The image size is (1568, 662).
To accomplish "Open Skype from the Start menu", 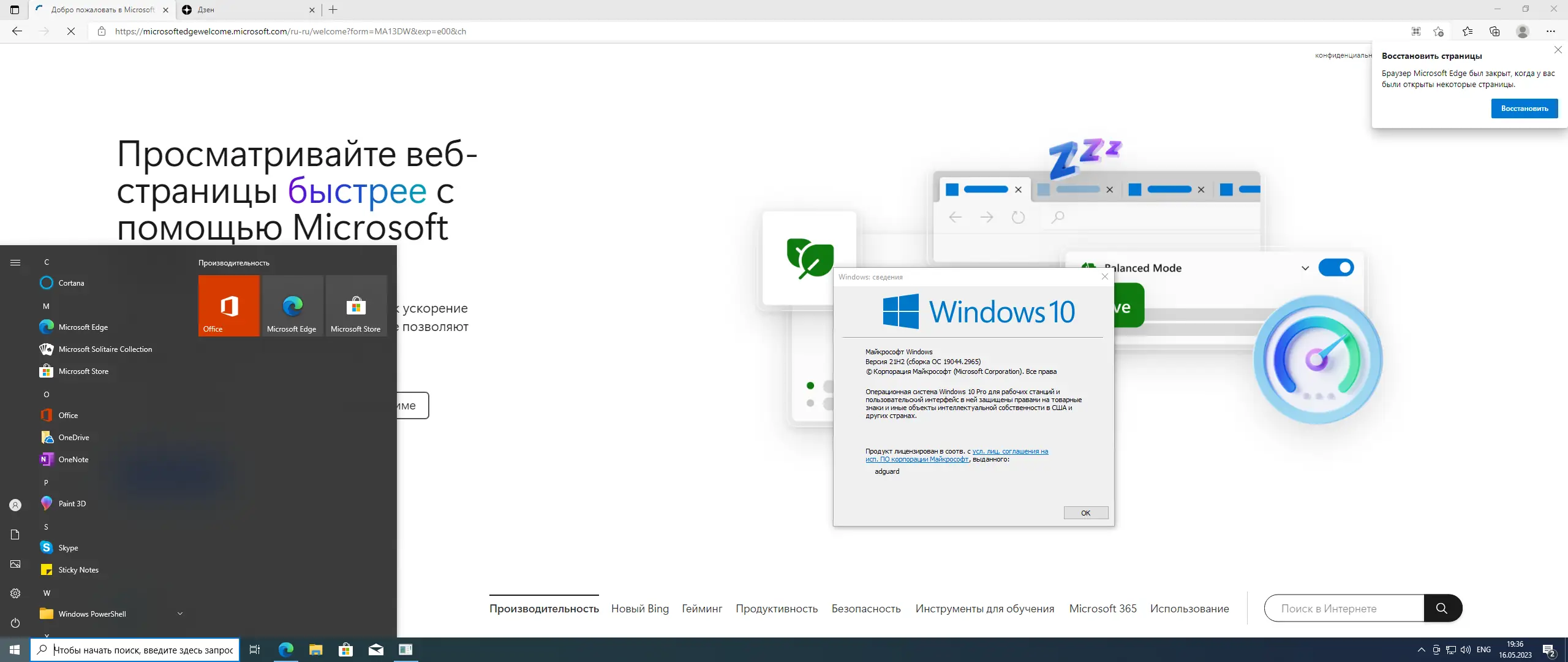I will tap(68, 547).
